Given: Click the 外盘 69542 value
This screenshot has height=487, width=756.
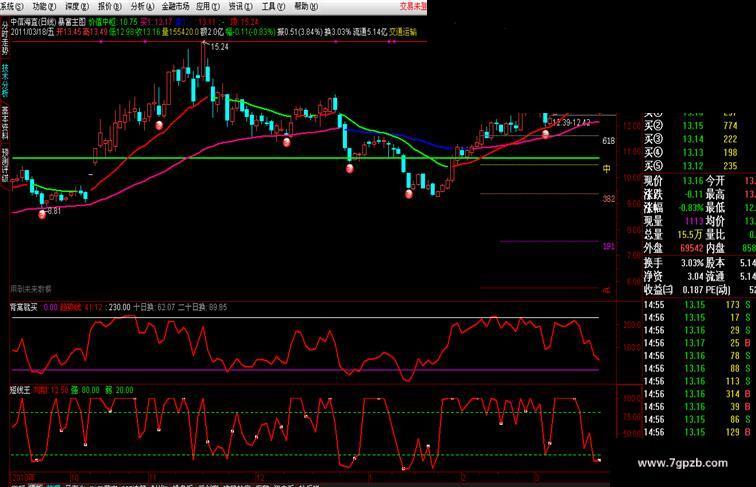Looking at the screenshot, I should click(691, 248).
